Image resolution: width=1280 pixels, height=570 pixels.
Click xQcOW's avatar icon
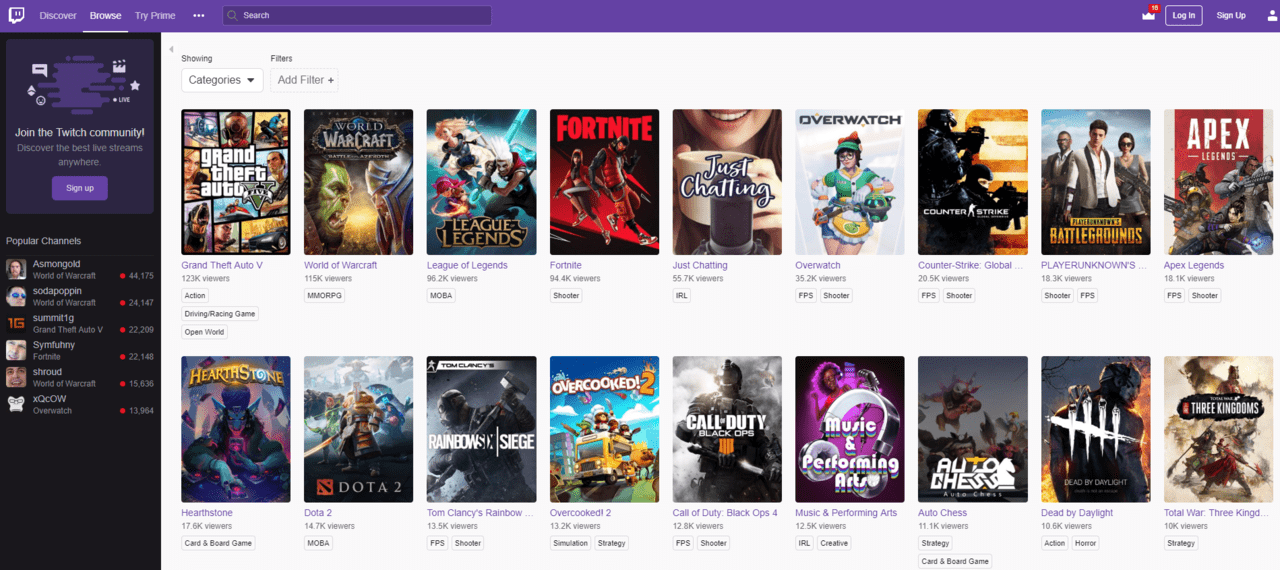point(16,404)
